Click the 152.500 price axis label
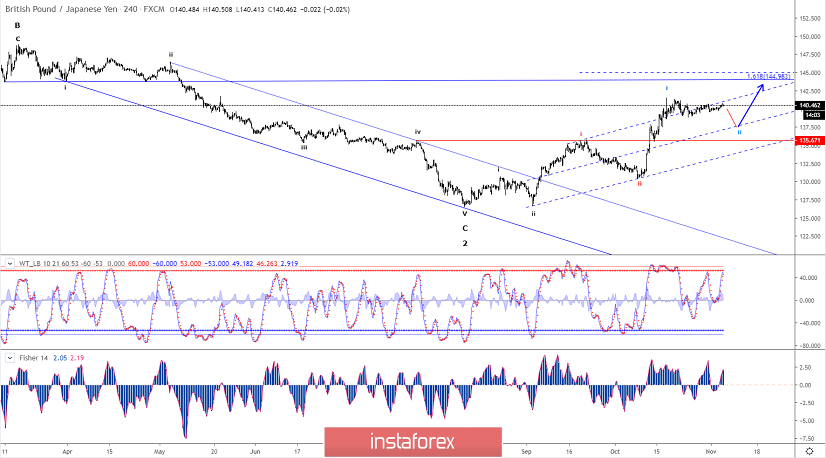The image size is (826, 458). 810,18
